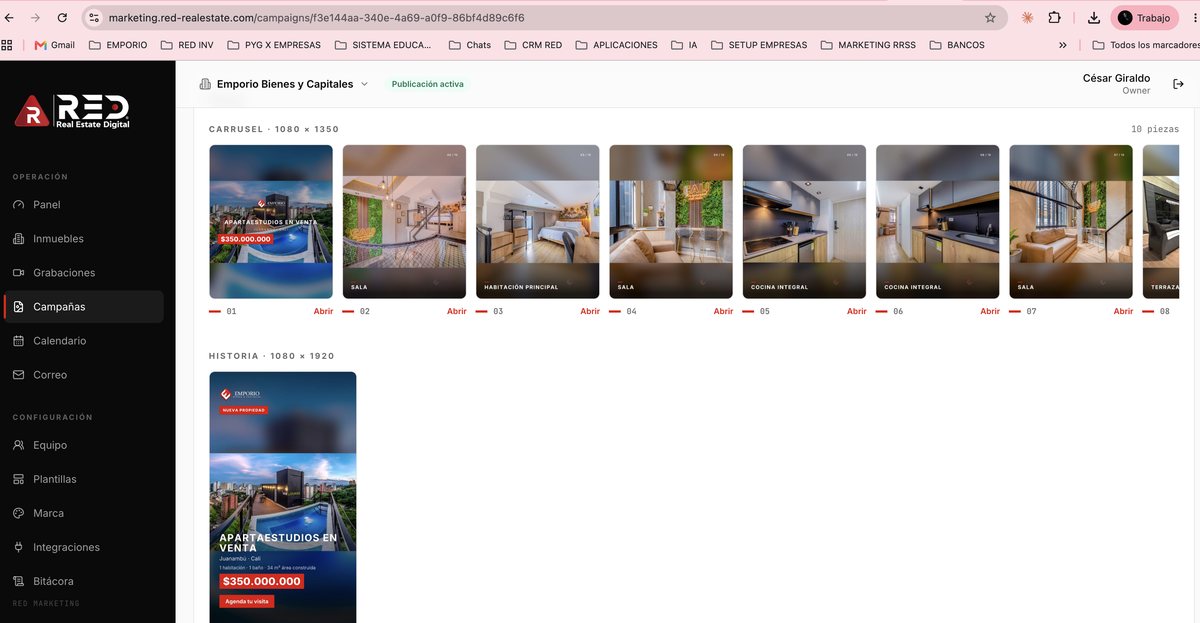Viewport: 1200px width, 623px height.
Task: Open the CRM RED bookmarks folder
Action: click(x=533, y=45)
